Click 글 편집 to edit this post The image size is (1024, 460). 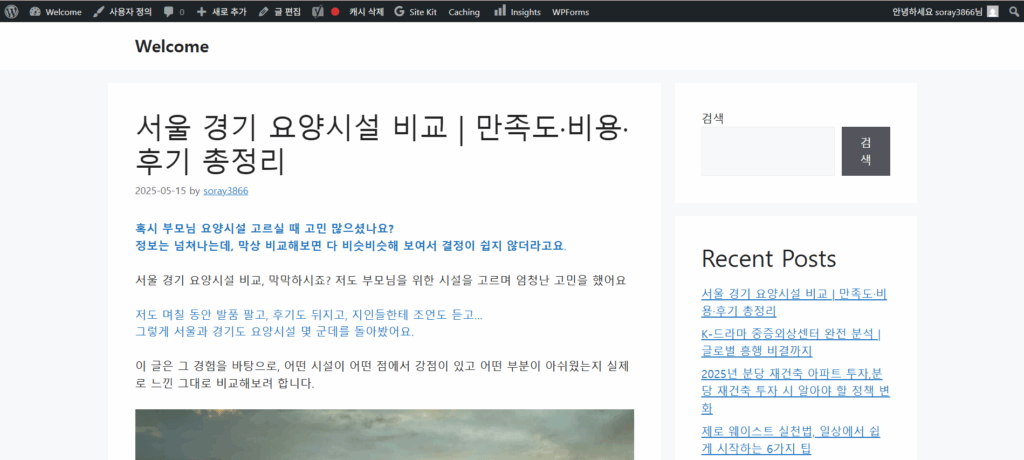pyautogui.click(x=279, y=11)
